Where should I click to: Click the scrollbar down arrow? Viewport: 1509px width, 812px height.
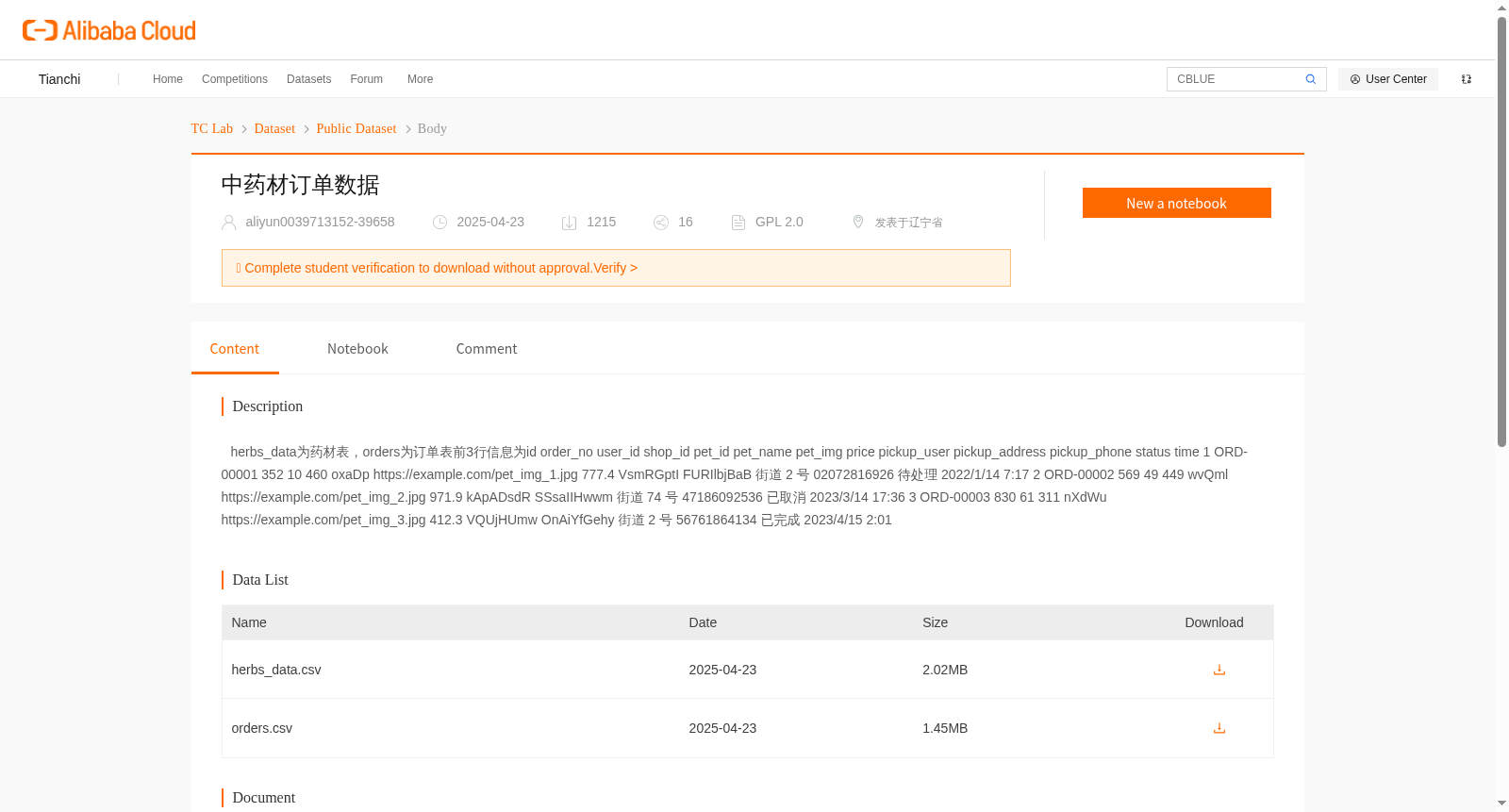coord(1501,804)
